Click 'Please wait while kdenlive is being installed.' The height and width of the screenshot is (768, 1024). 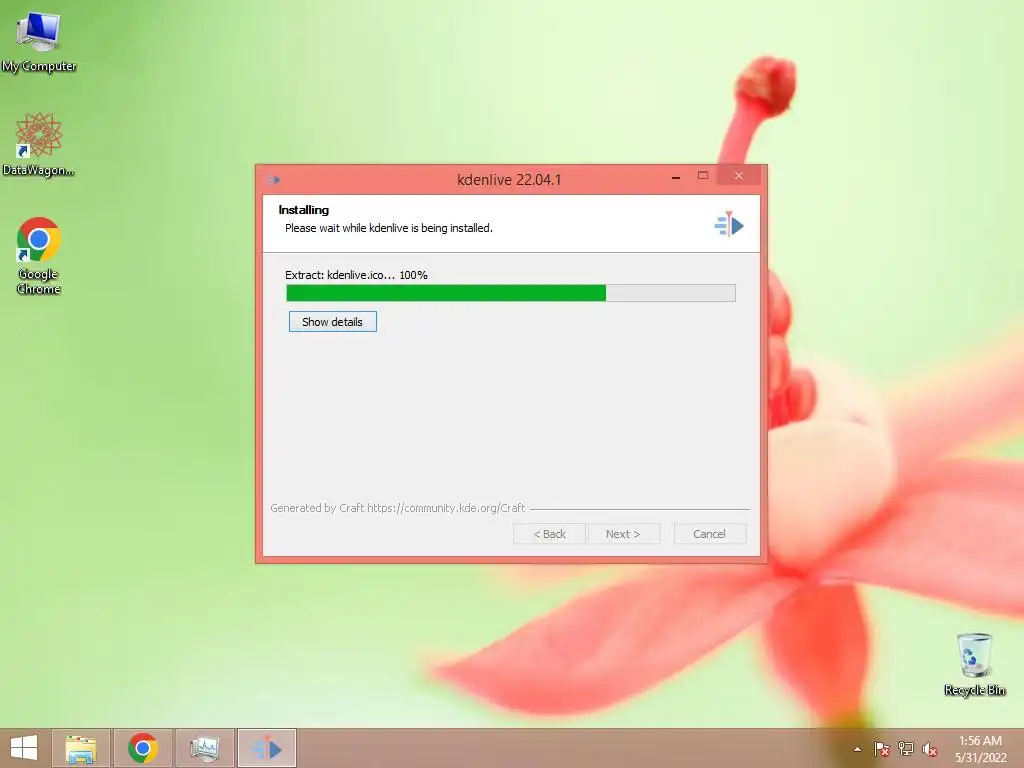coord(389,228)
